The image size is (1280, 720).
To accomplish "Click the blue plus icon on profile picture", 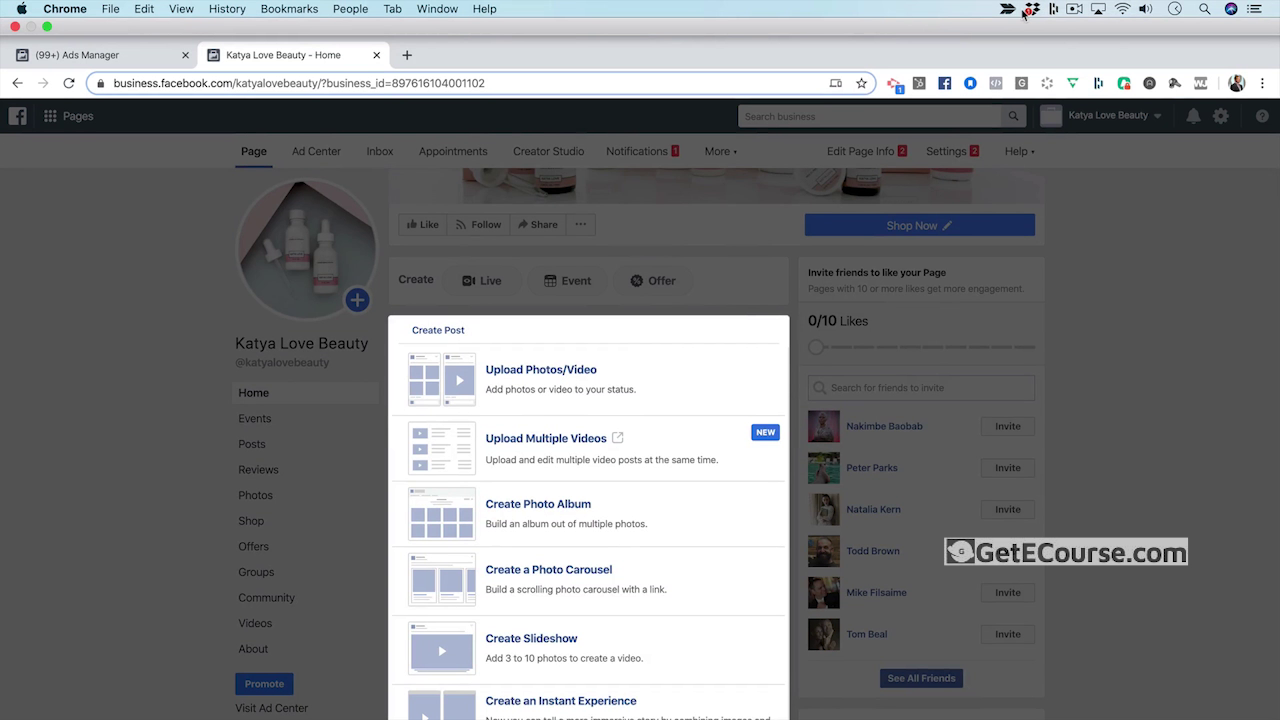I will coord(357,299).
